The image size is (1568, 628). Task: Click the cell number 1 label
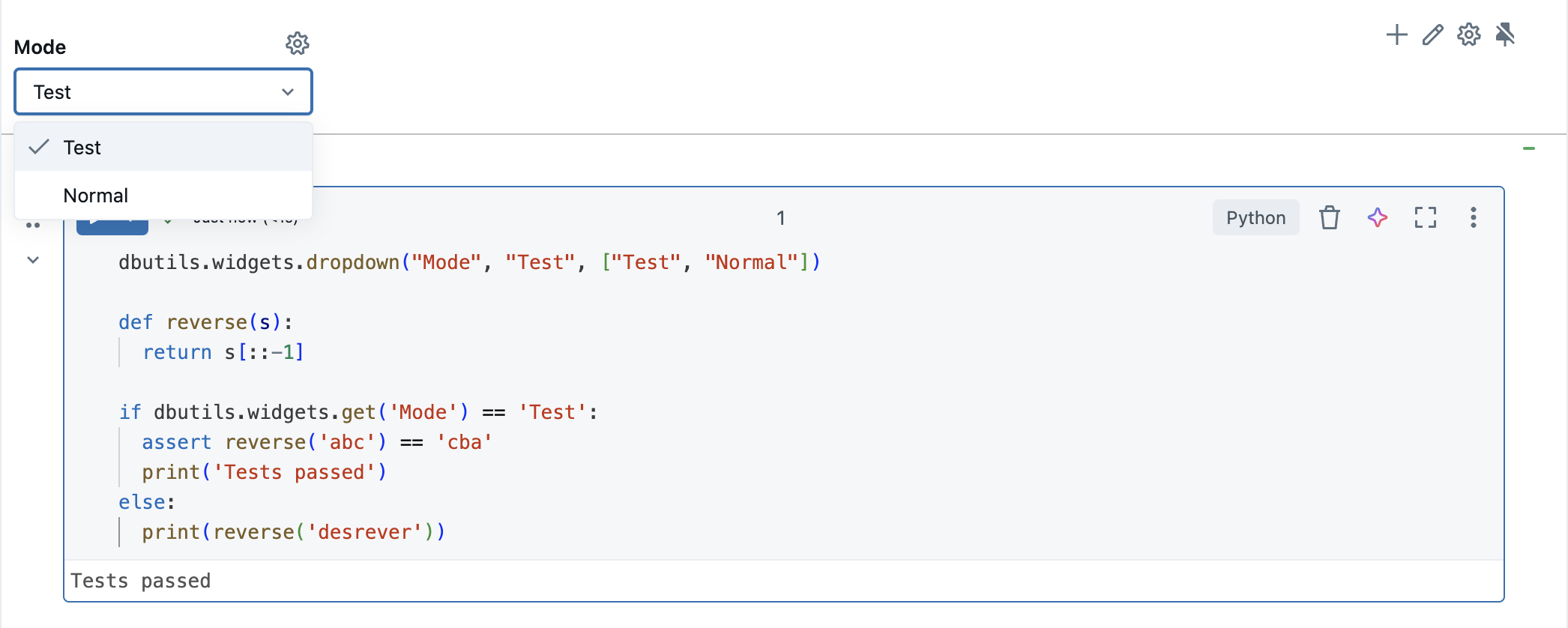[x=780, y=218]
